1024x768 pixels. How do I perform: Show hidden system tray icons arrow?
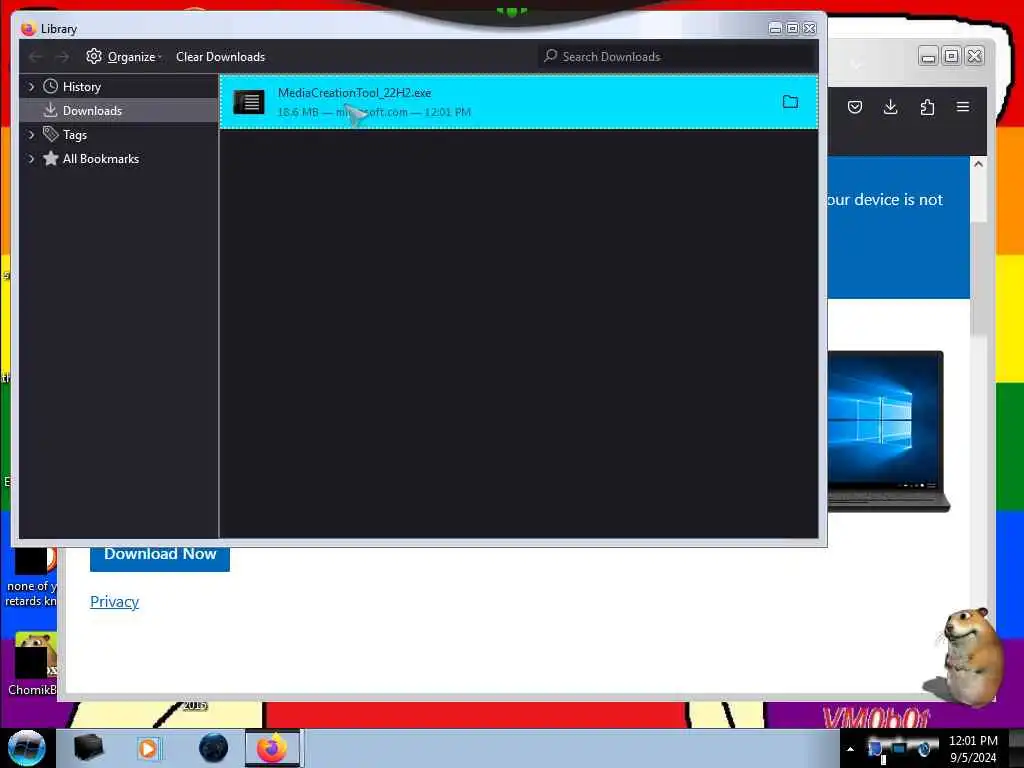click(850, 749)
